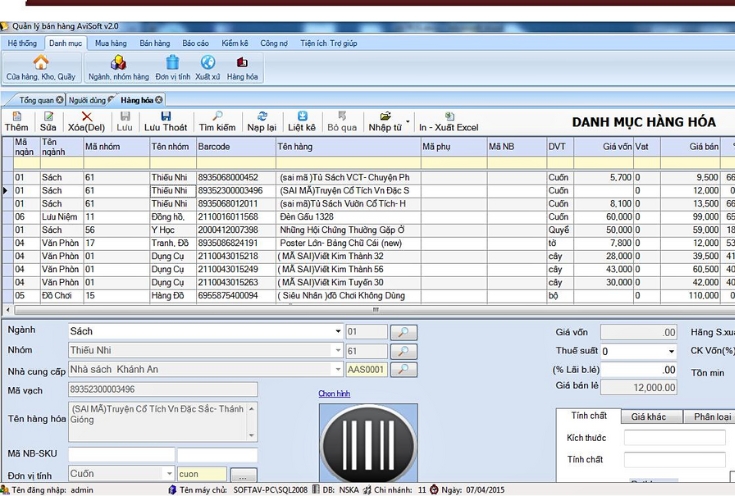Expand the Thuế suất dropdown
735x496 pixels.
coord(671,351)
